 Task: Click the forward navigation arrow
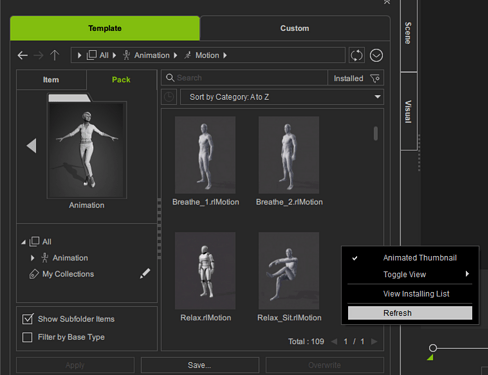point(38,55)
